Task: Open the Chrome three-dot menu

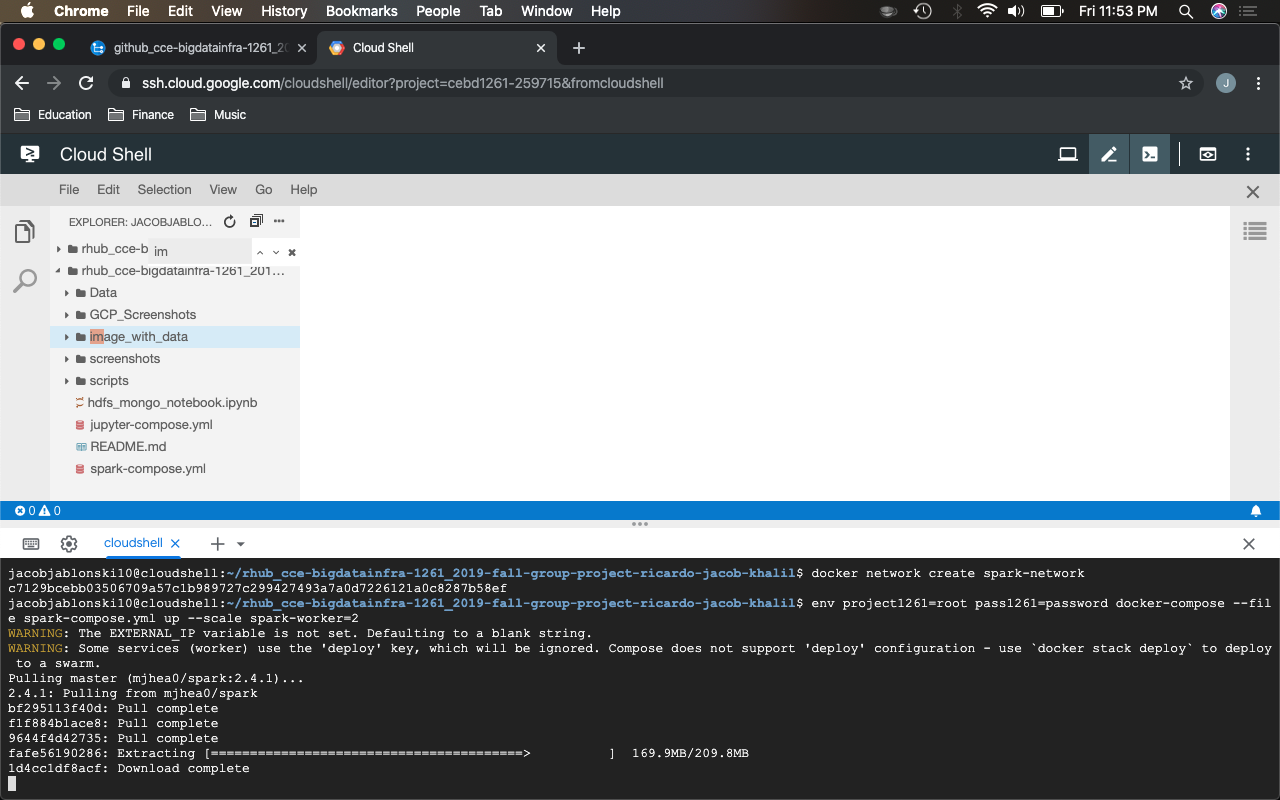Action: click(1257, 83)
